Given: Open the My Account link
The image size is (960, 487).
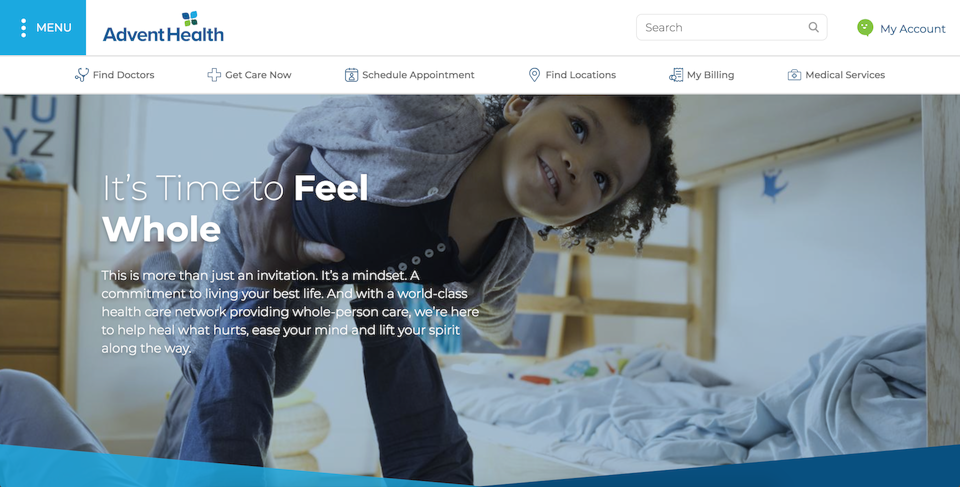Looking at the screenshot, I should pyautogui.click(x=912, y=29).
